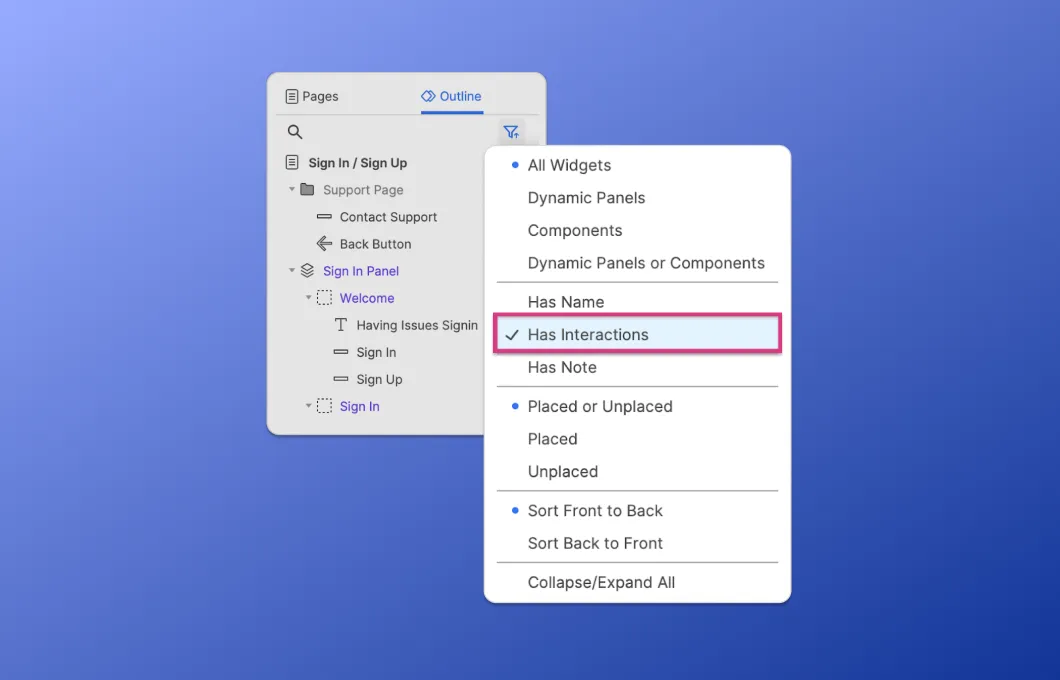Select the Sign Up widget in outline
The height and width of the screenshot is (680, 1060).
(x=379, y=380)
